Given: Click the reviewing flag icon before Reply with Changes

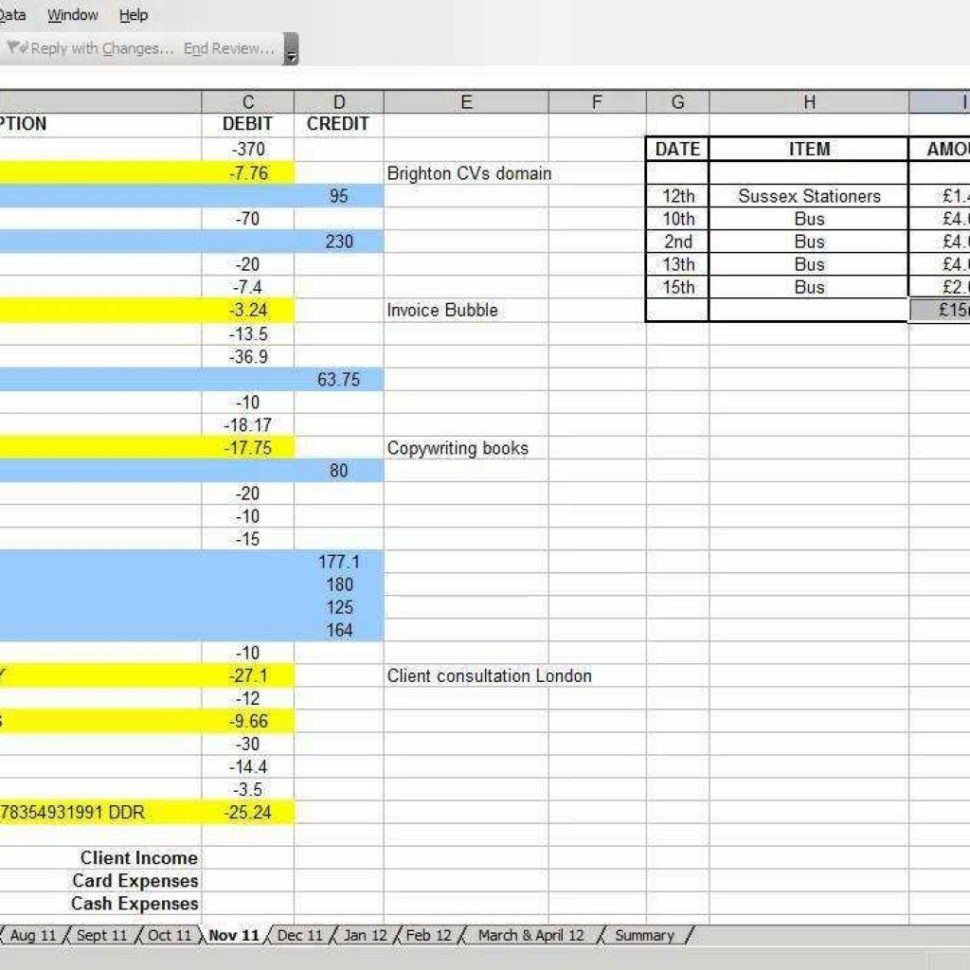Looking at the screenshot, I should (16, 47).
